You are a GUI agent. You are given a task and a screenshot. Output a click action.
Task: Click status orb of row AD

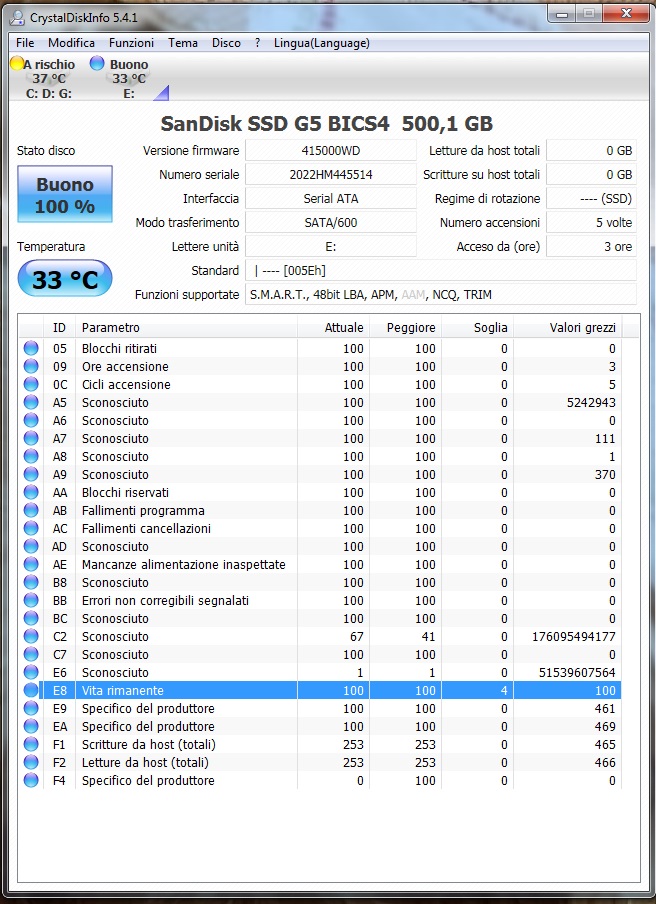point(31,546)
